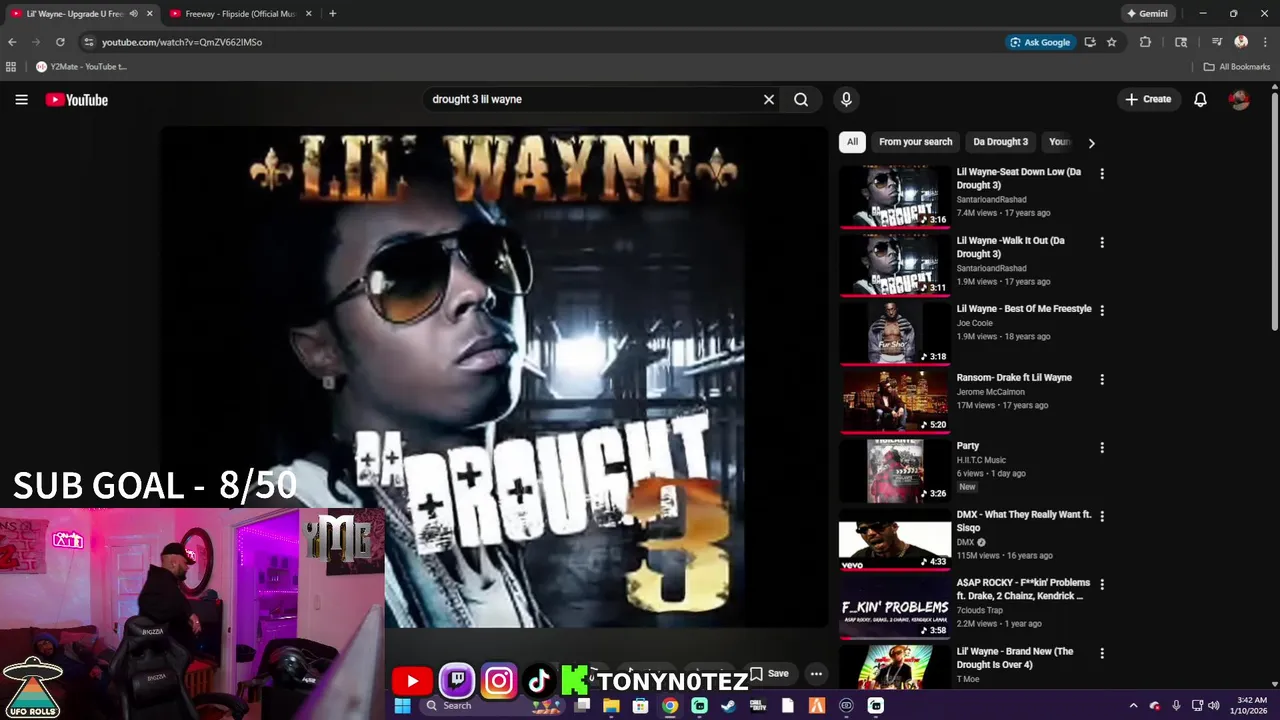
Task: Open Ransom- Drake ft Lil Wayne thumbnail
Action: pos(895,402)
